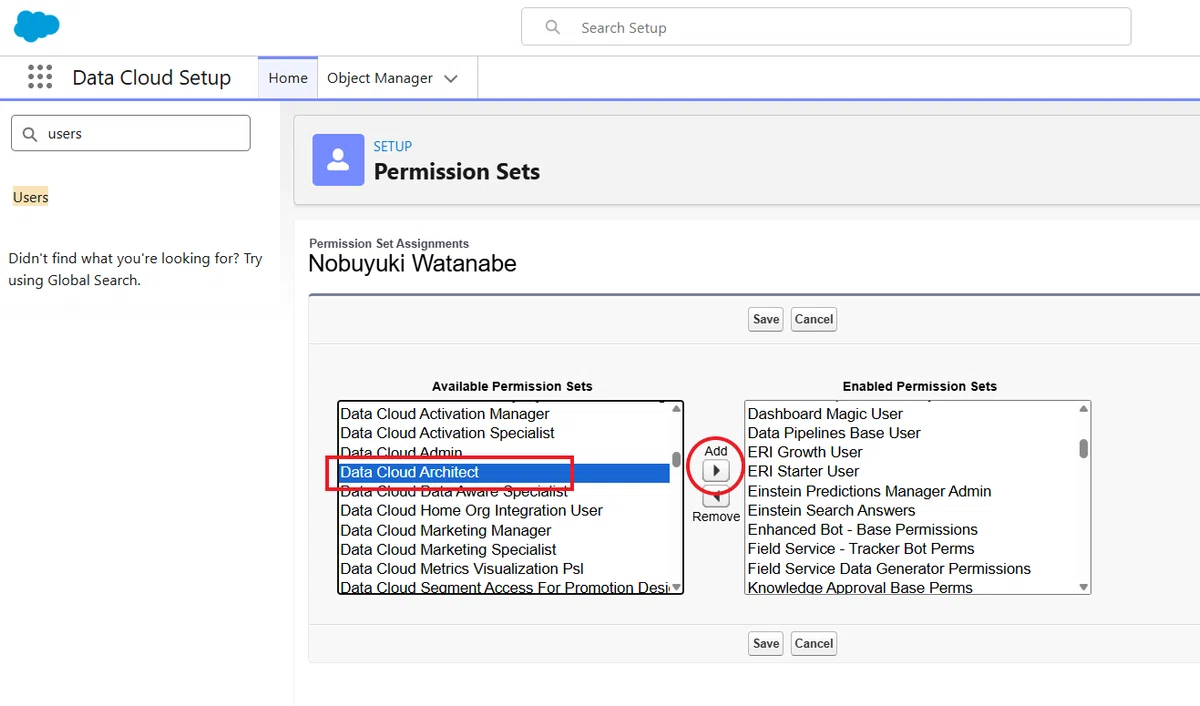
Task: Open the App Launcher dots grid
Action: (40, 77)
